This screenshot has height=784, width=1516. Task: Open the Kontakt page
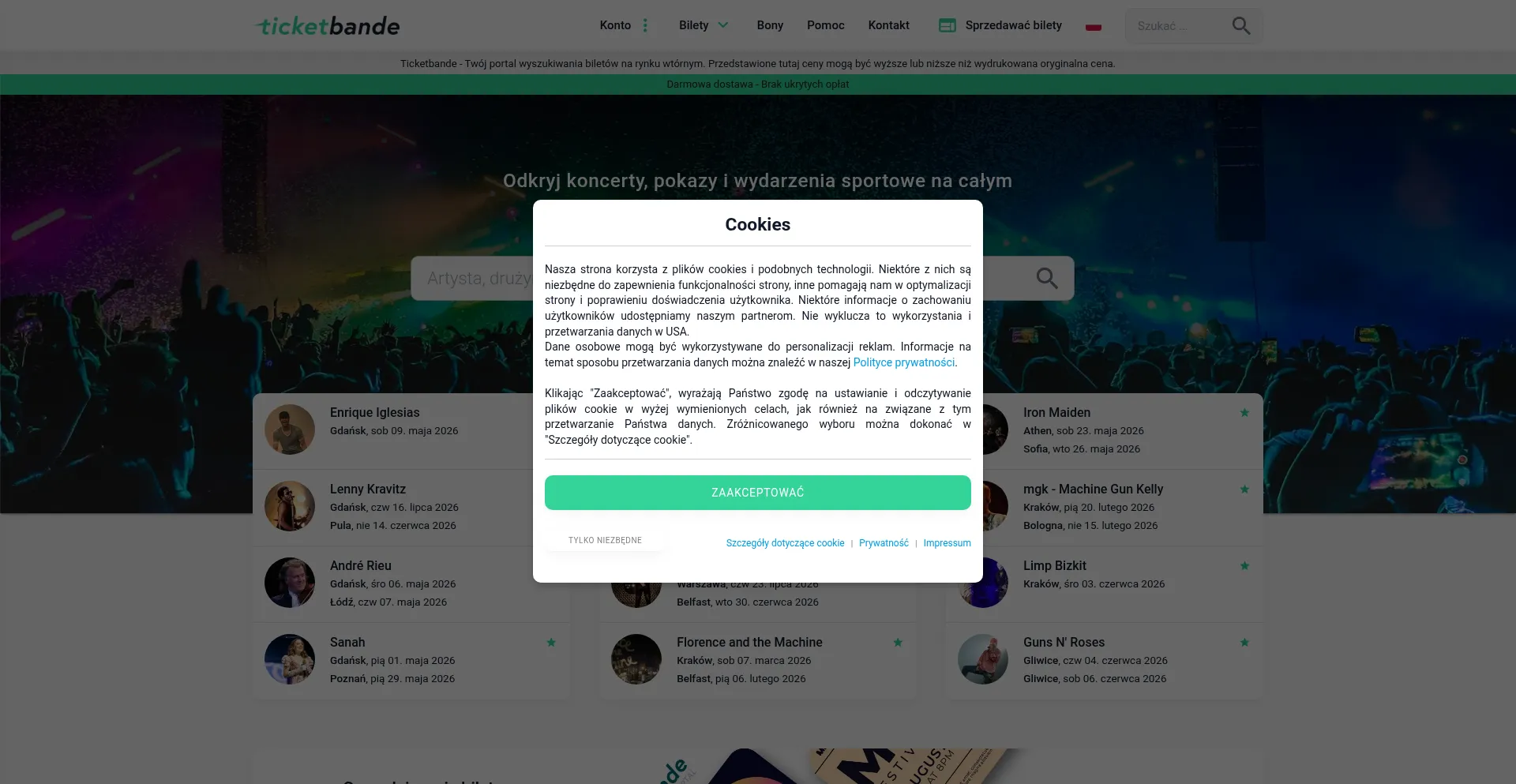click(889, 25)
